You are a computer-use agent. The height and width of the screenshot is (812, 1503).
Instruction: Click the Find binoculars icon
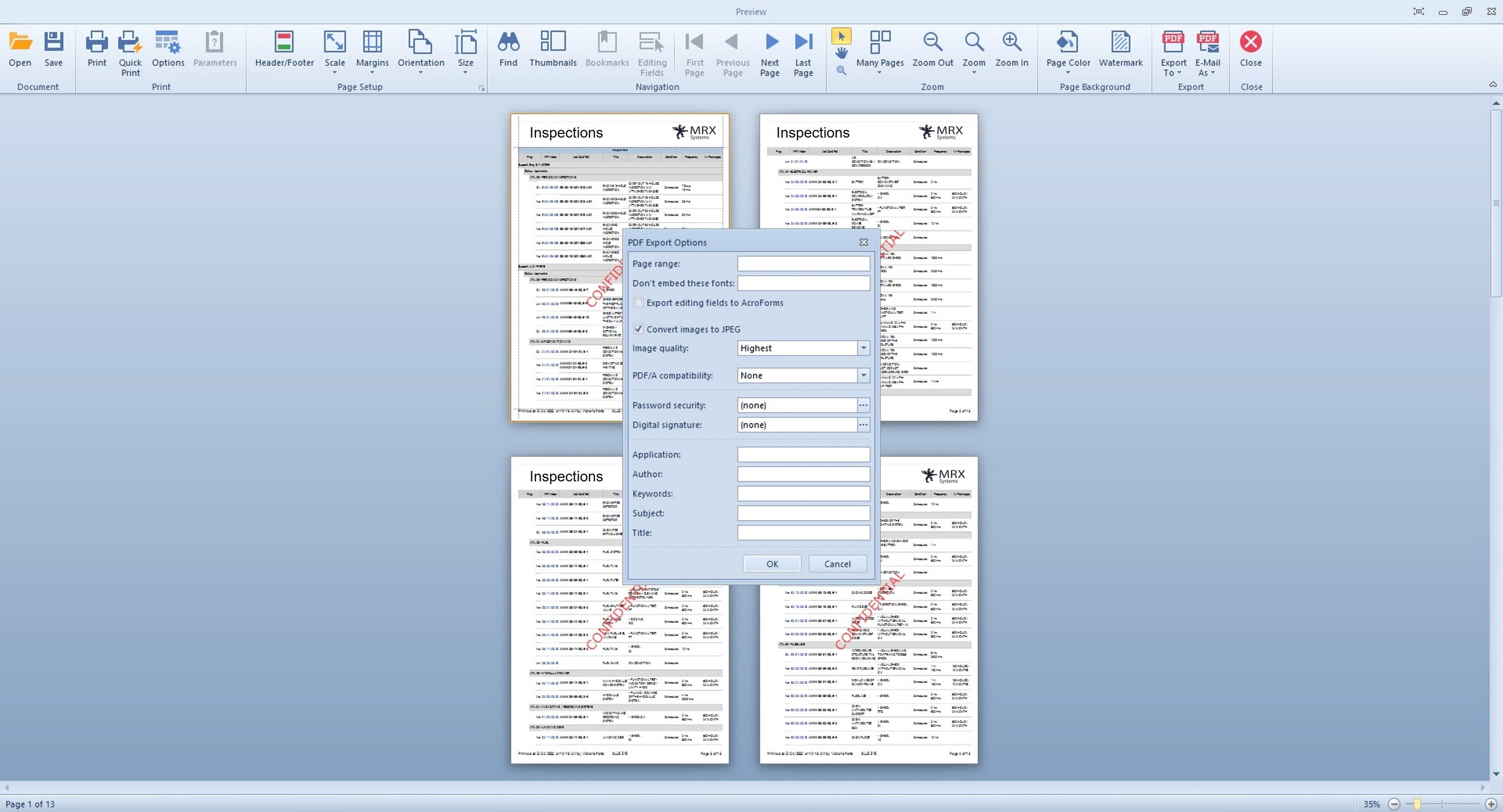click(508, 42)
